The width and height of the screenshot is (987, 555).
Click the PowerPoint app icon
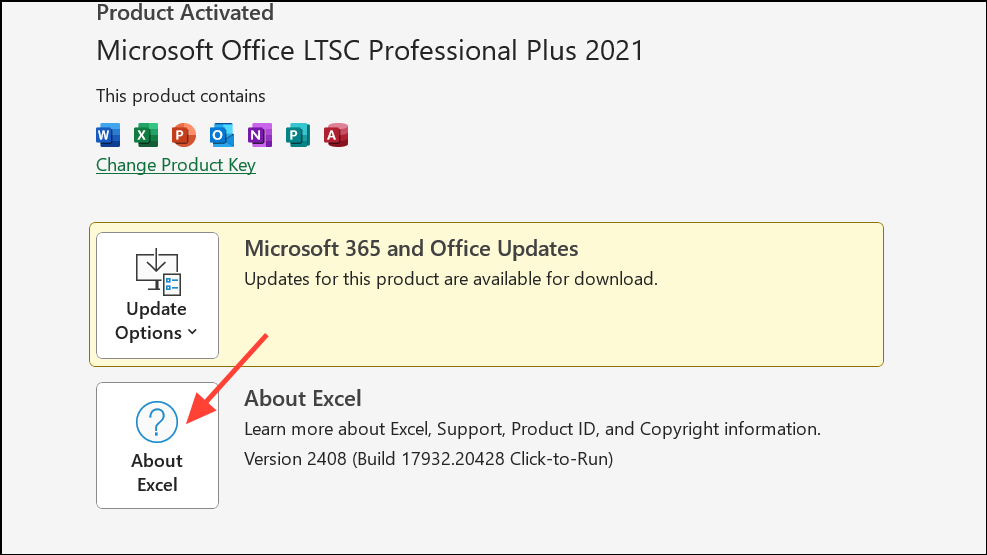pos(184,135)
